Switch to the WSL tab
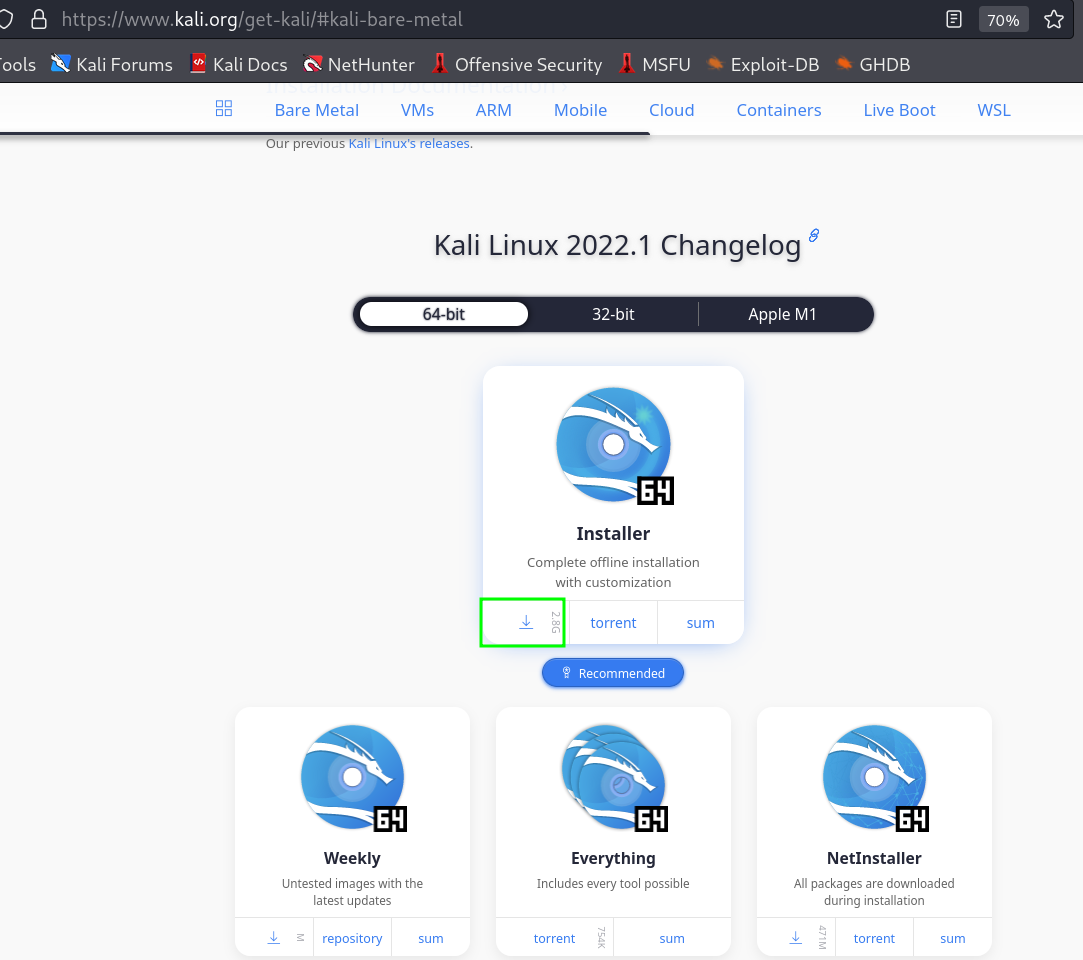The width and height of the screenshot is (1083, 960). click(993, 110)
